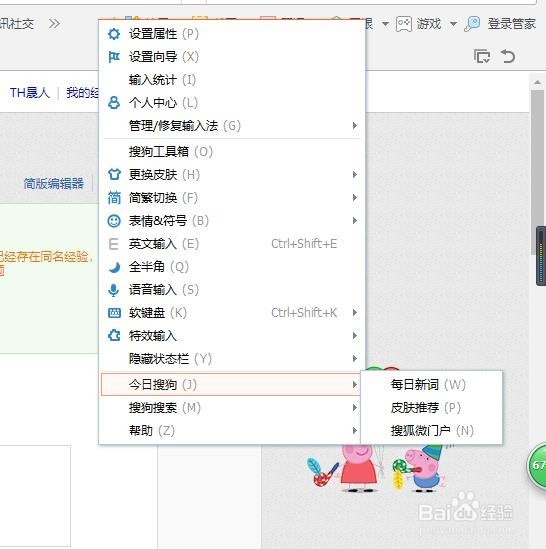Click the dark level meter widget
The width and height of the screenshot is (546, 549).
pyautogui.click(x=541, y=256)
